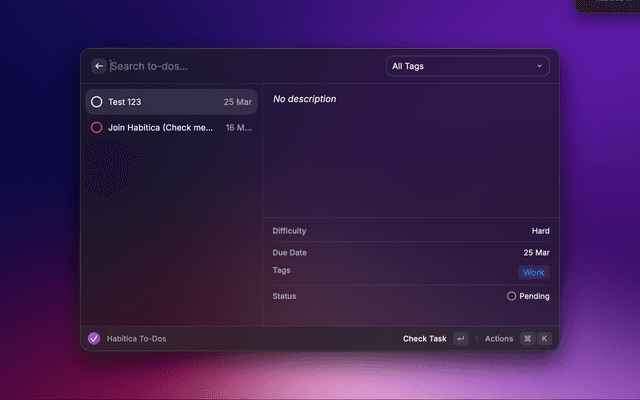Click the Habitica To-Dos label
The height and width of the screenshot is (400, 640).
tap(136, 339)
